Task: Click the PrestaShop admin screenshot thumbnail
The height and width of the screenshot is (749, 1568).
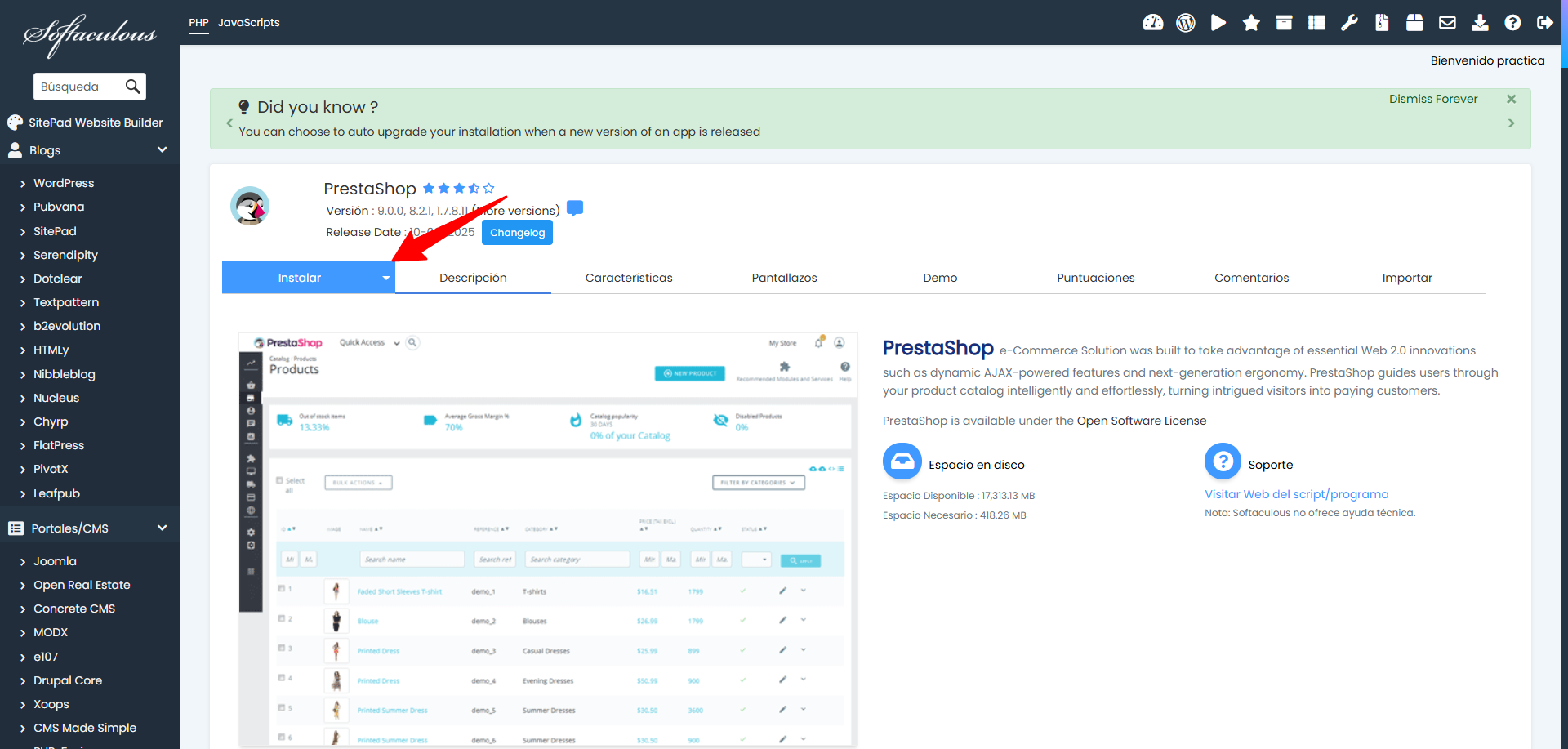Action: click(x=548, y=539)
